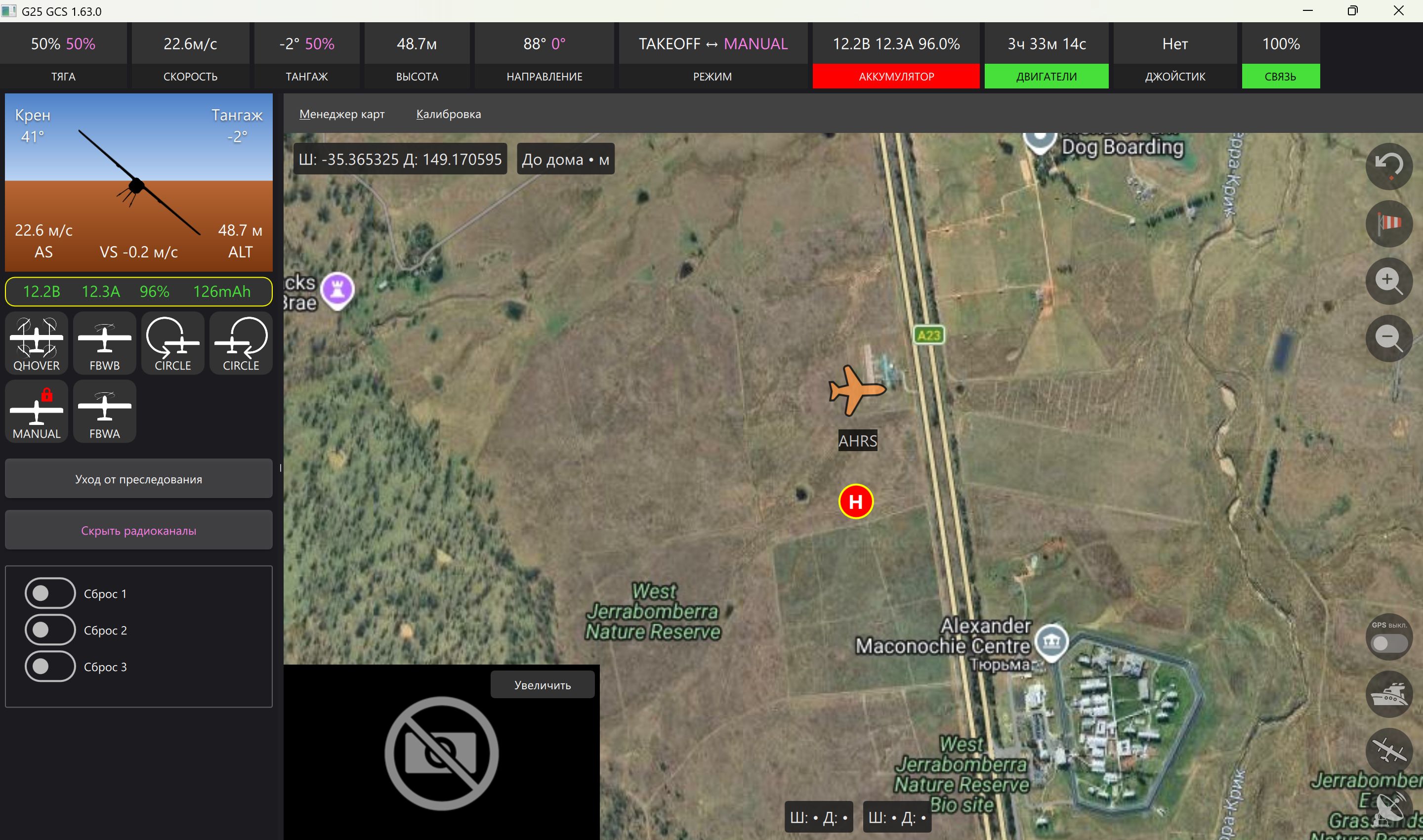Viewport: 1423px width, 840px height.
Task: Select QHOVER flight mode icon
Action: click(36, 343)
